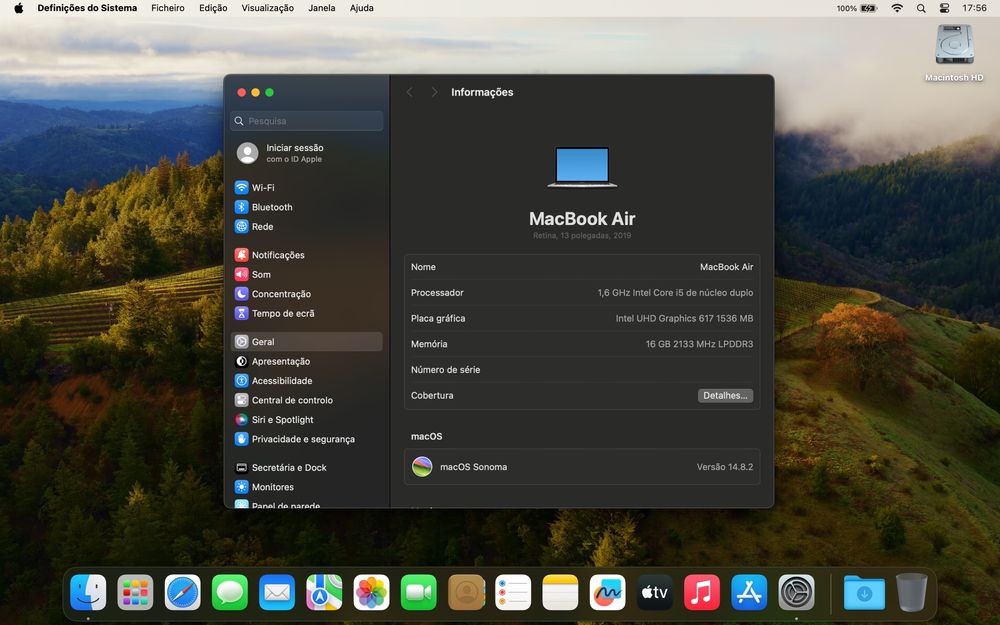Open Definições do Sistema menu

tap(87, 8)
